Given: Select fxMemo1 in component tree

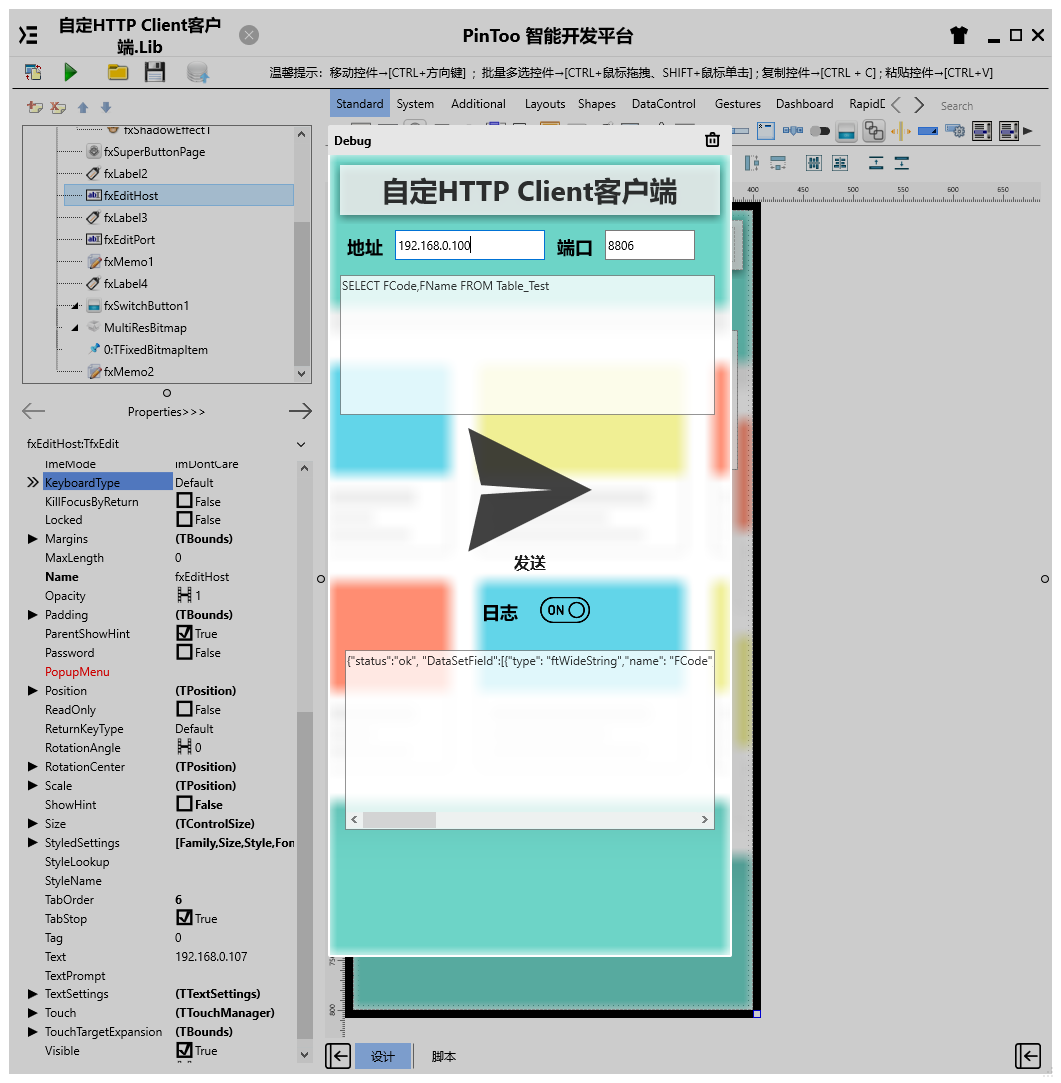Looking at the screenshot, I should 128,262.
